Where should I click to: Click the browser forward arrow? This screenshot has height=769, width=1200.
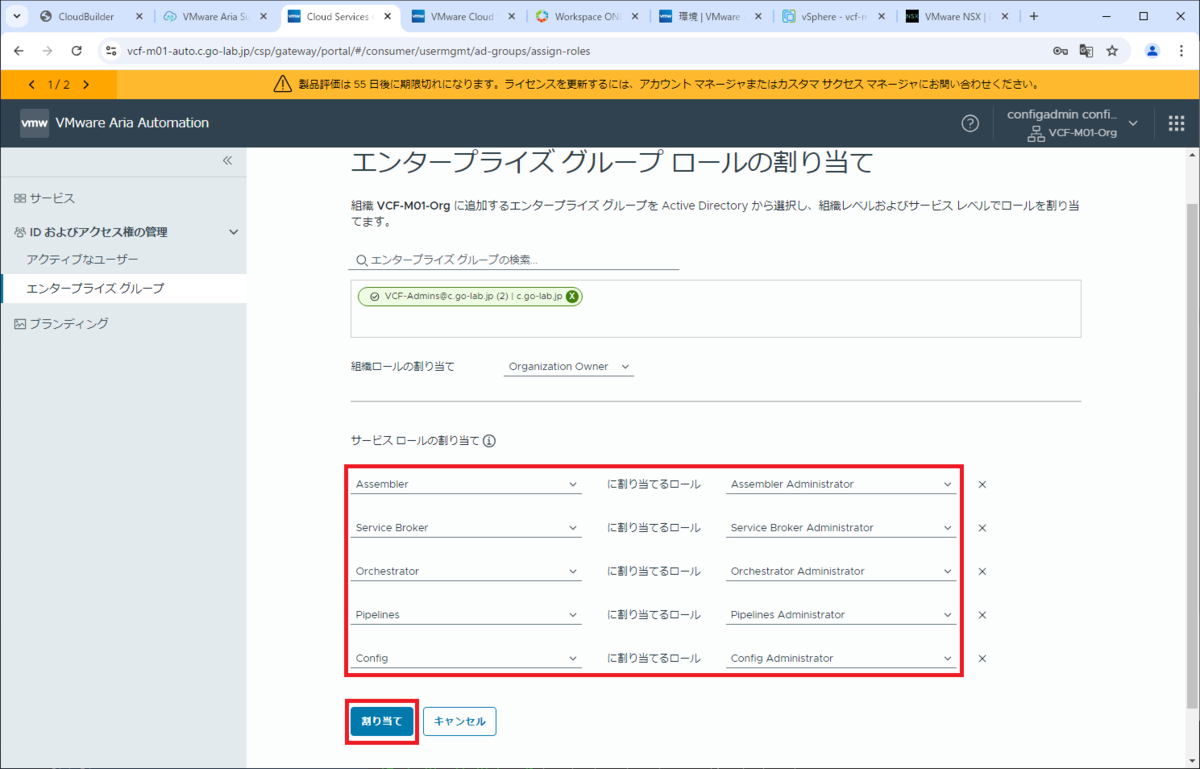[48, 51]
